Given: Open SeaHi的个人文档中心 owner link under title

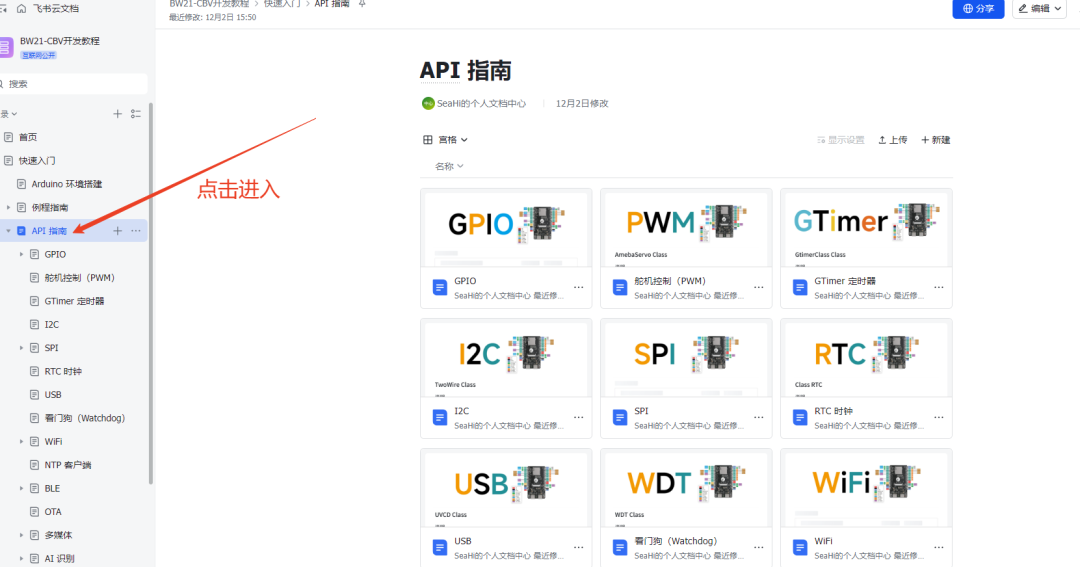Looking at the screenshot, I should [x=481, y=103].
